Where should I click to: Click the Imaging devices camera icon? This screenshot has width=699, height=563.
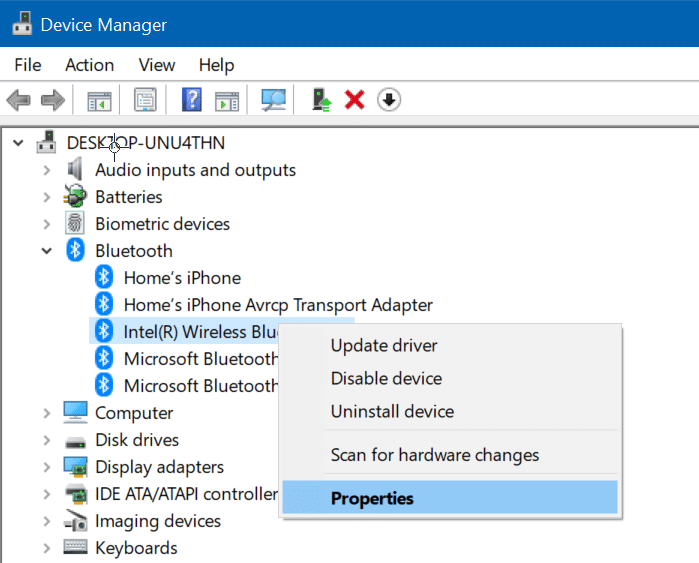[75, 521]
